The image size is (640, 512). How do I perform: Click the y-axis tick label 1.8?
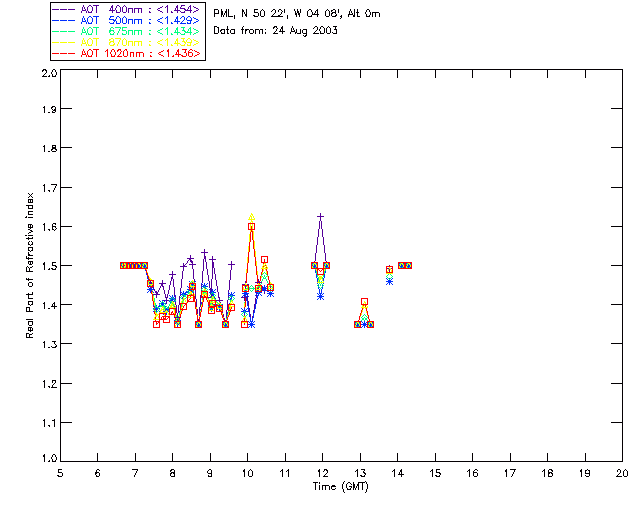click(49, 148)
